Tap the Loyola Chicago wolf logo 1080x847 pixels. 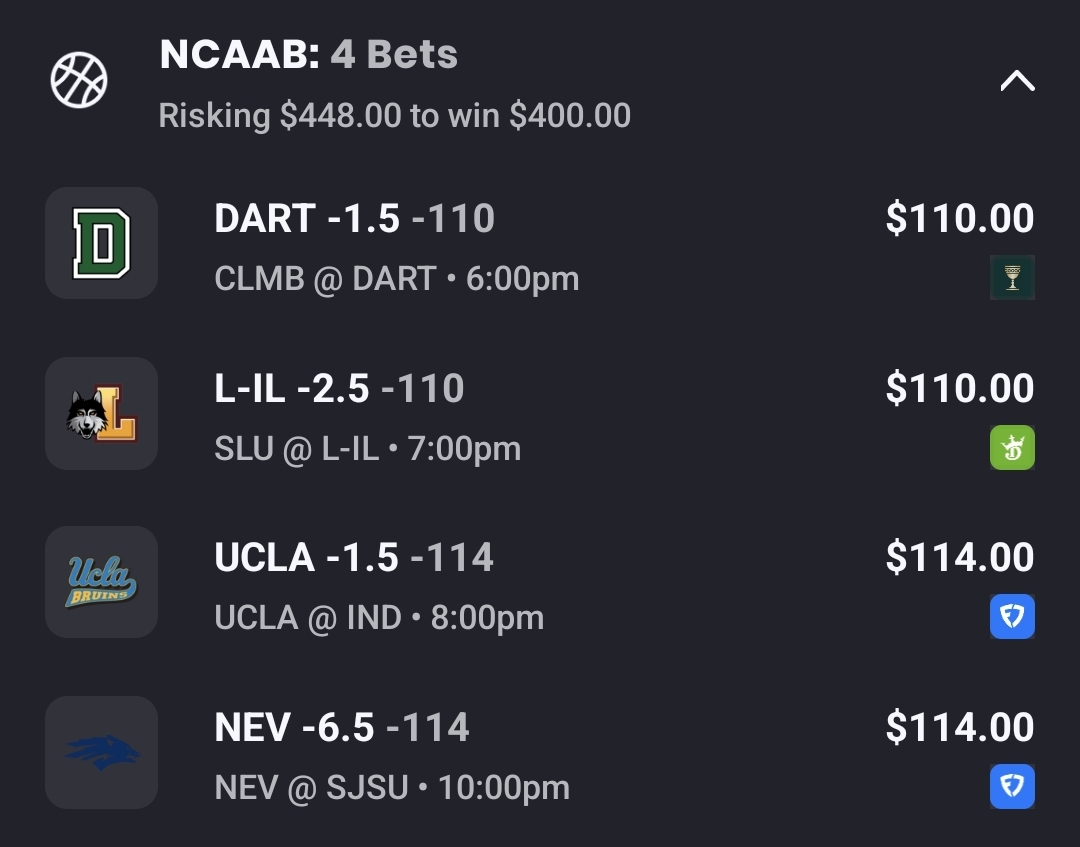pos(101,413)
